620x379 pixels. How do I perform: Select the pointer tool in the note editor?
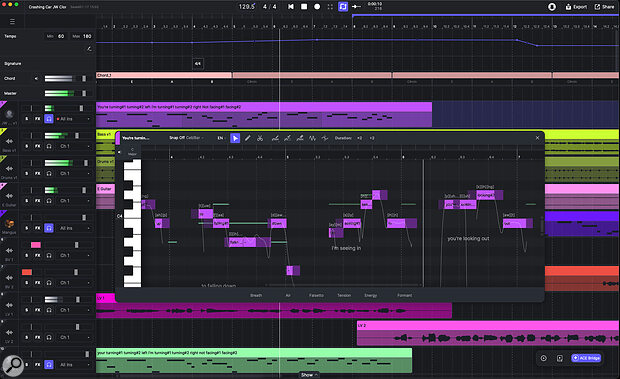tap(235, 138)
